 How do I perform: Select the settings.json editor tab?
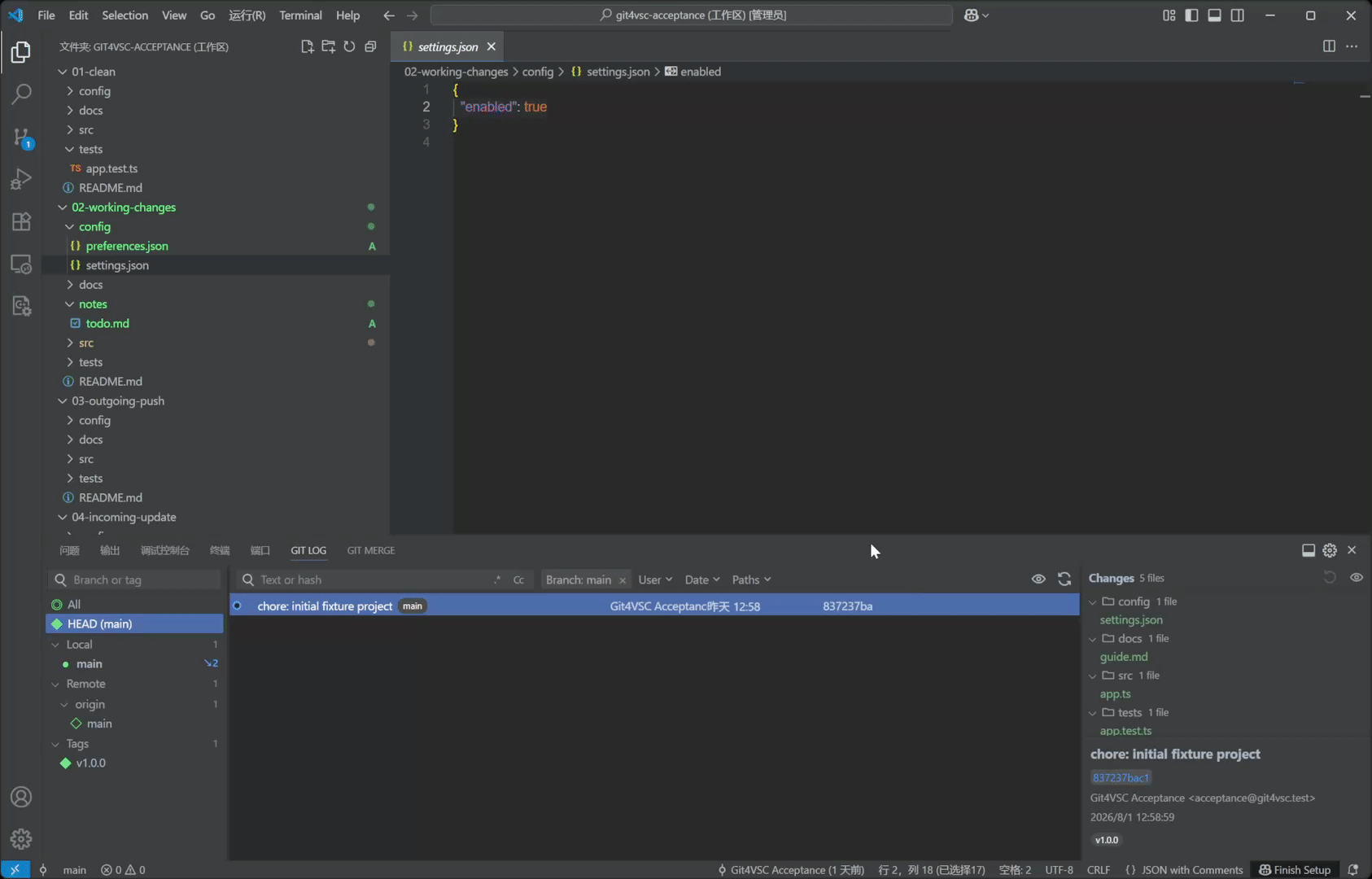point(448,46)
